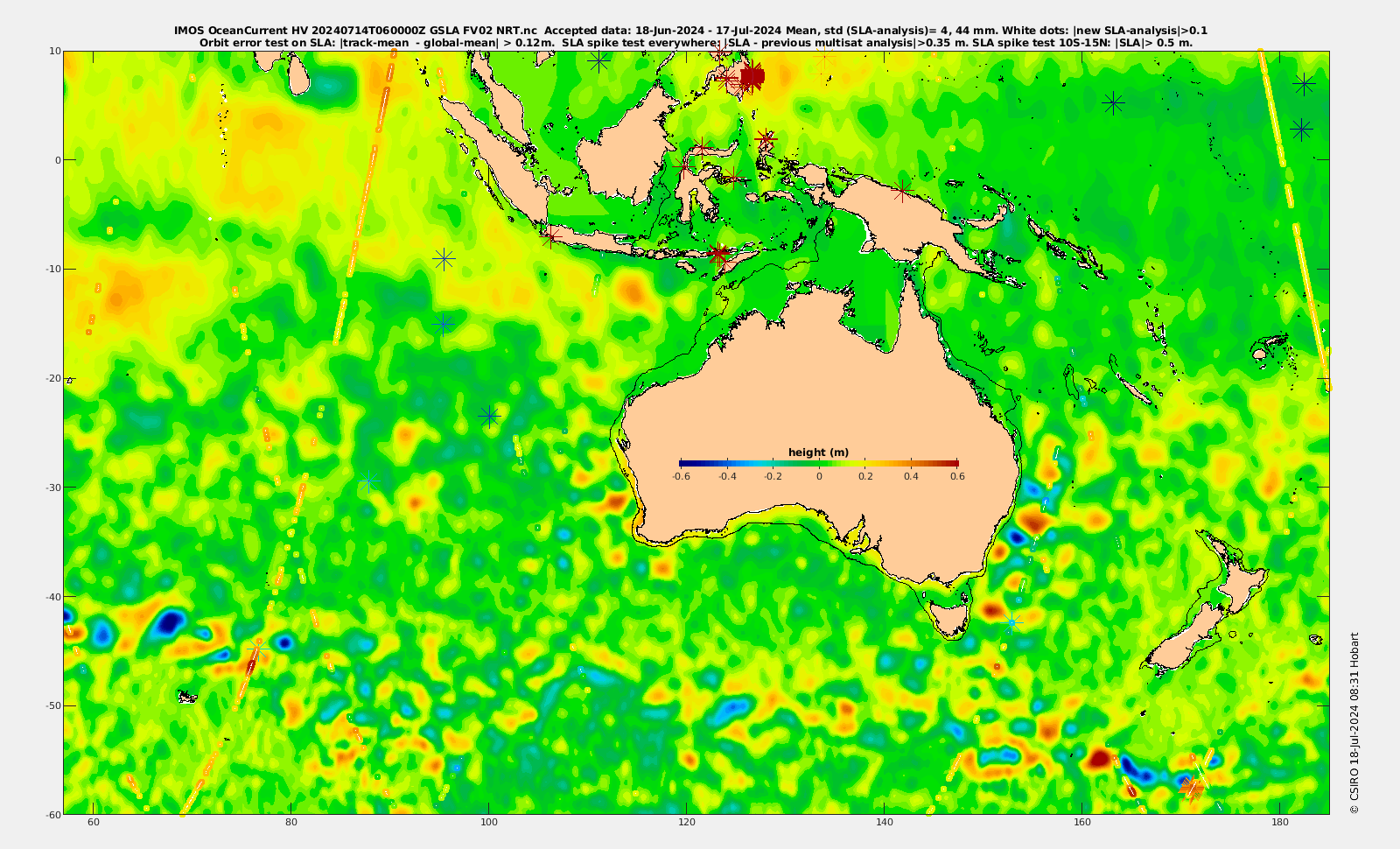Click the "height (m)" colorbar title
The width and height of the screenshot is (1400, 849).
818,453
